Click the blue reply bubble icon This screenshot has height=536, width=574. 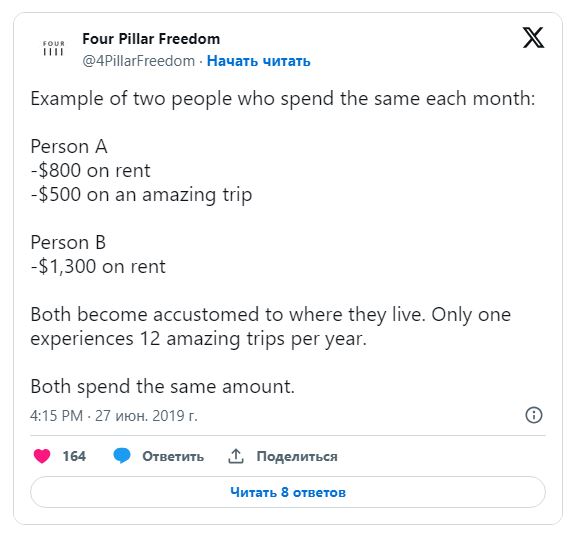122,456
